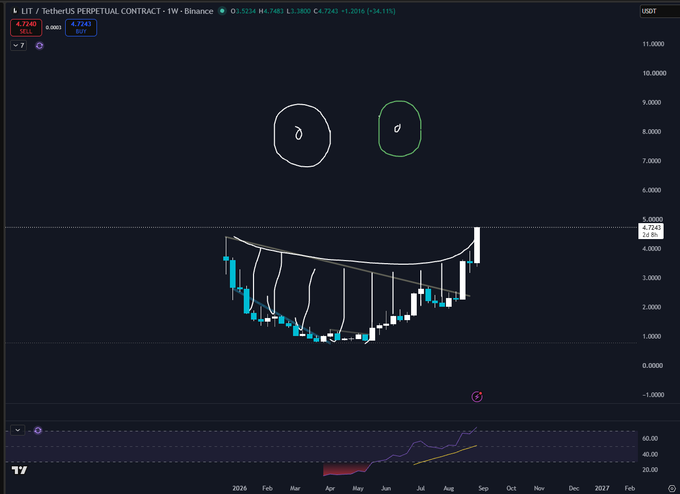Click 9.0000 on the price scale
680x494 pixels.
[651, 102]
